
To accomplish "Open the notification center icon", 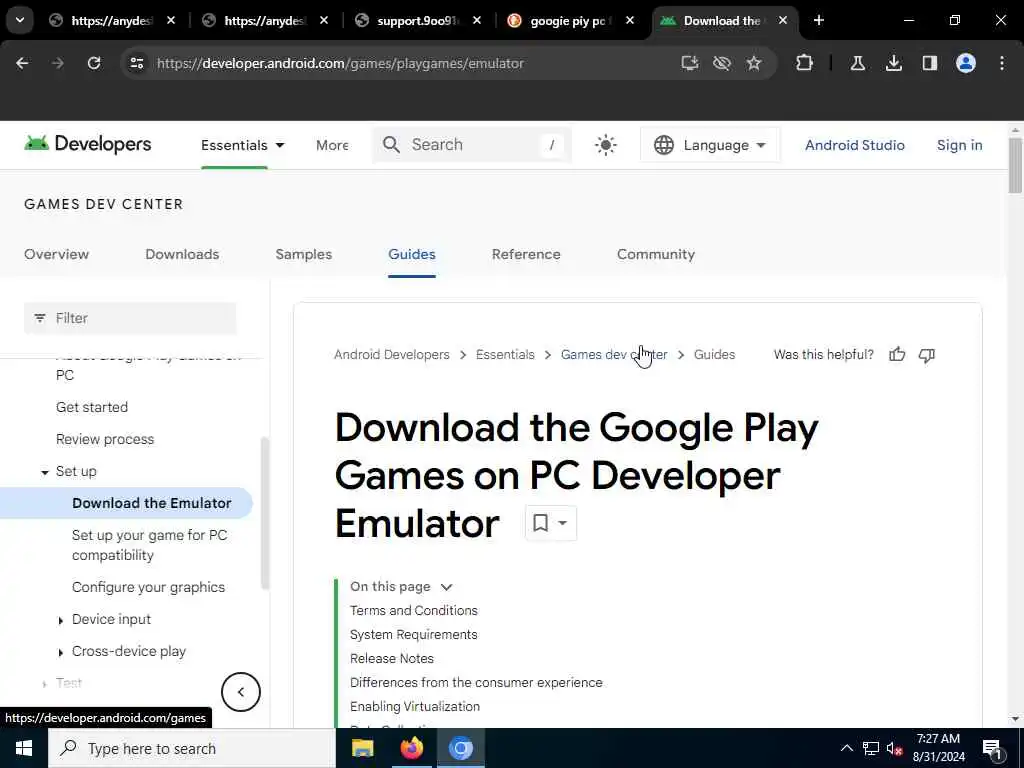I will pos(993,748).
